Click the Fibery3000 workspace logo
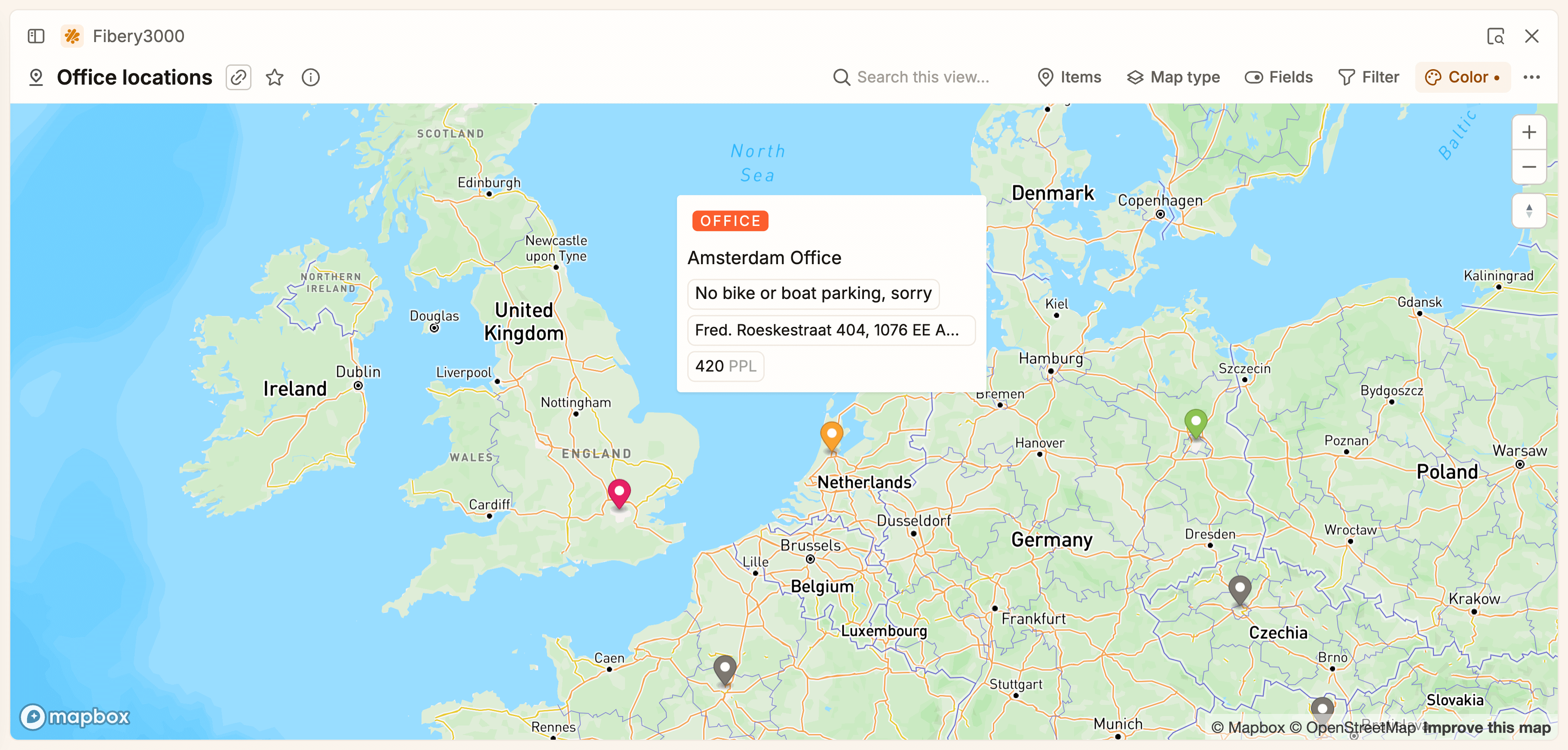The width and height of the screenshot is (1568, 750). click(72, 36)
